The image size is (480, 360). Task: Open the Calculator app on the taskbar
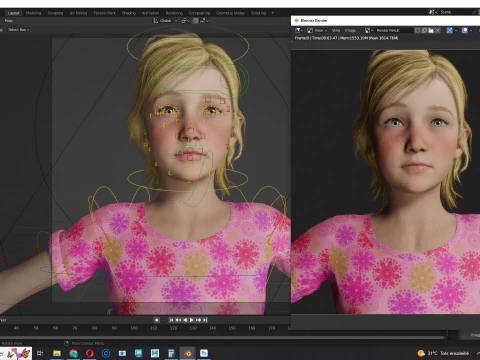171,353
